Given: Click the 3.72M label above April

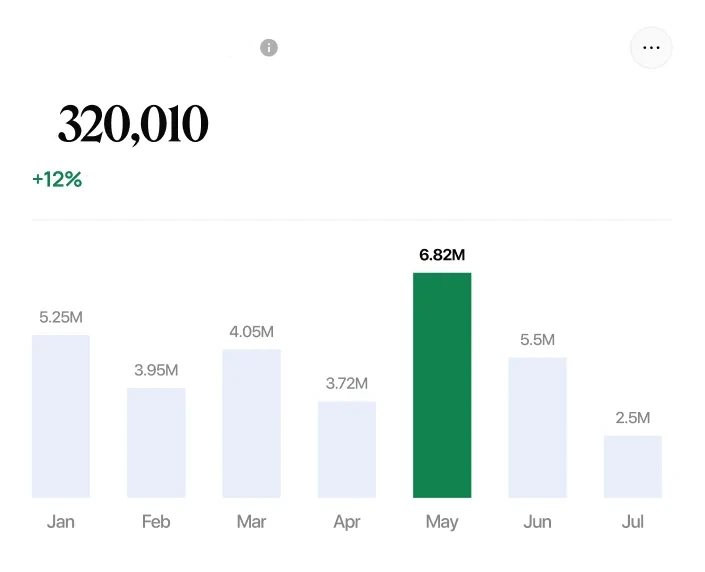Looking at the screenshot, I should (347, 384).
